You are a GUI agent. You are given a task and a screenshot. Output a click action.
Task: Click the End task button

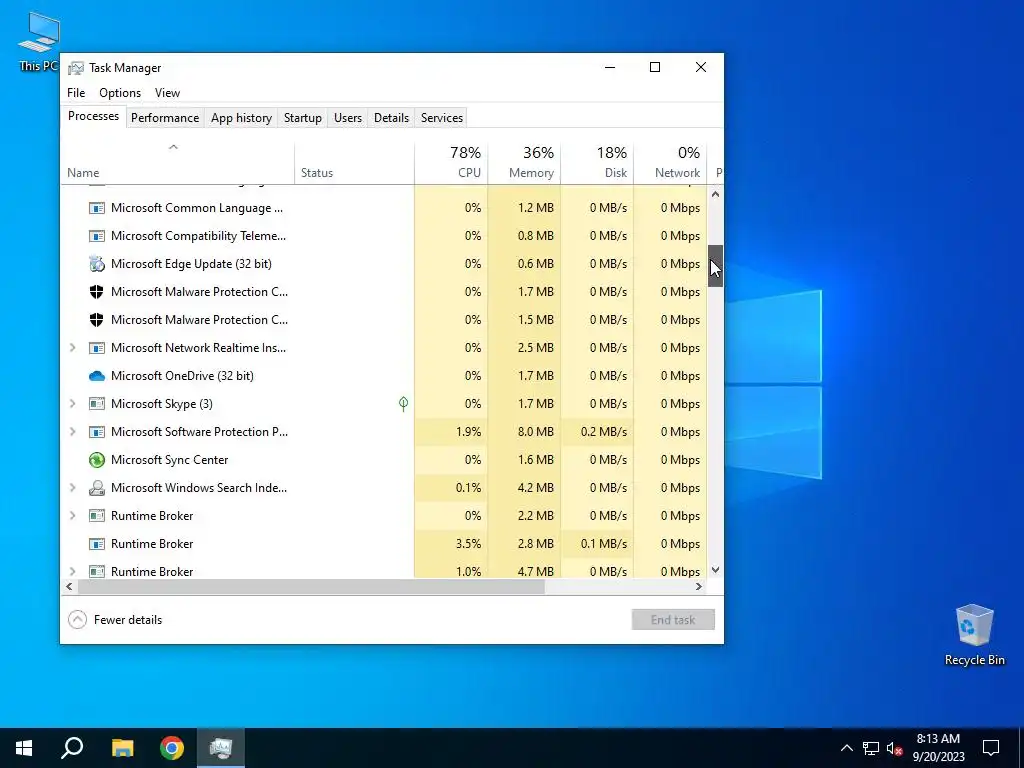[x=673, y=620]
